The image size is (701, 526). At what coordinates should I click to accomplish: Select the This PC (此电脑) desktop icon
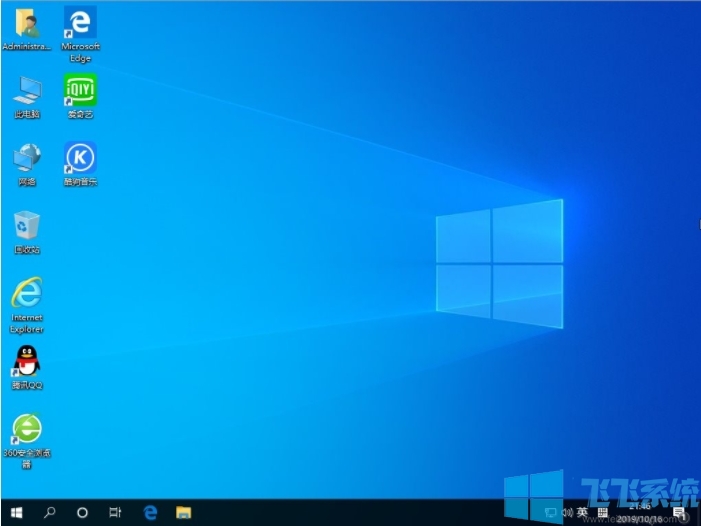click(27, 91)
